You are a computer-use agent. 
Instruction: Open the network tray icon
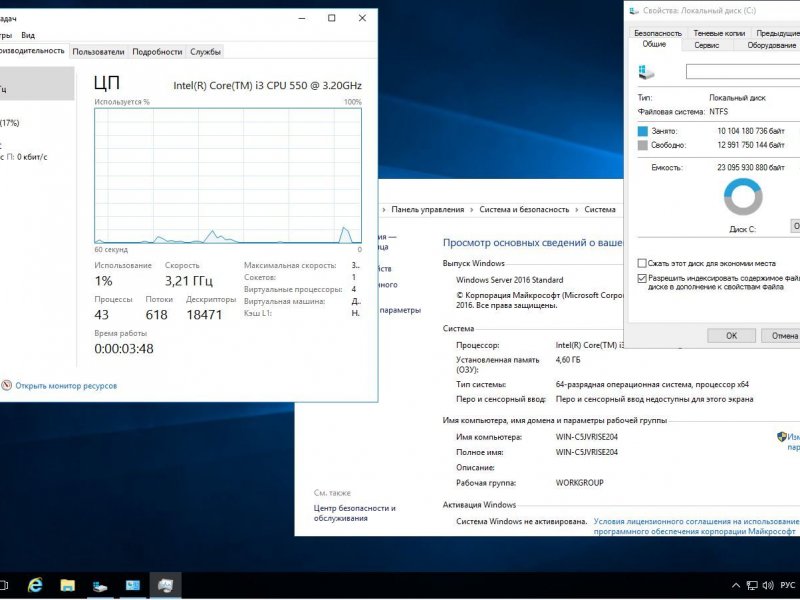tap(752, 585)
